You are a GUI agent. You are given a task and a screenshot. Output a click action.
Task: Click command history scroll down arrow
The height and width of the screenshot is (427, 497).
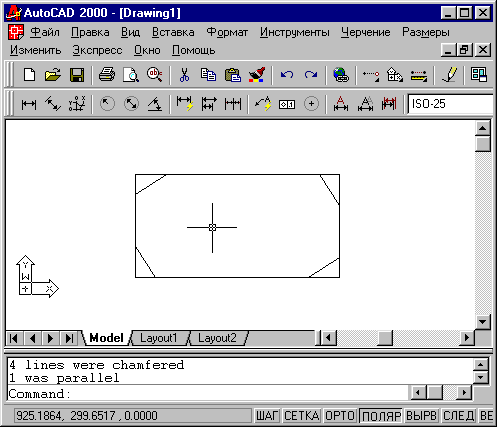480,377
